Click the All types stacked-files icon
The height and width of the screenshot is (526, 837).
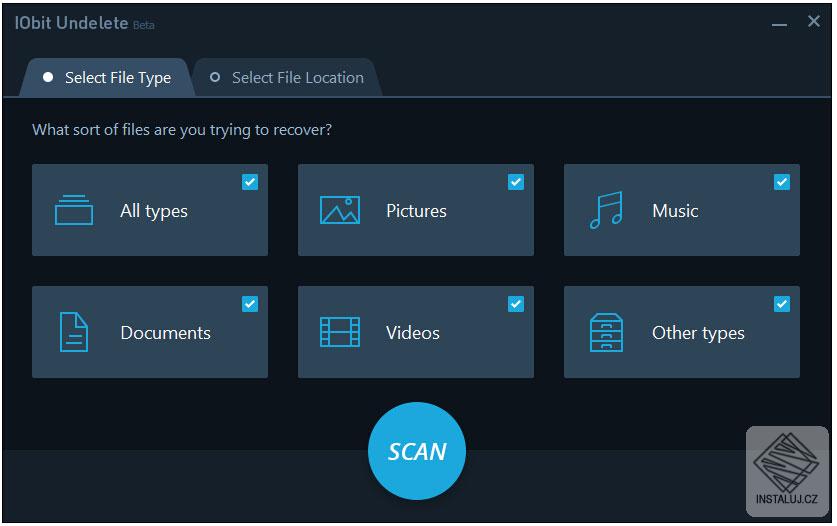coord(74,210)
